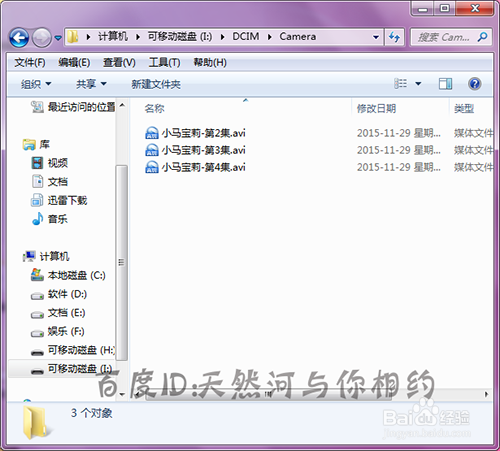Change view with the view mode icon
Viewport: 500px width, 451px height.
[x=400, y=83]
